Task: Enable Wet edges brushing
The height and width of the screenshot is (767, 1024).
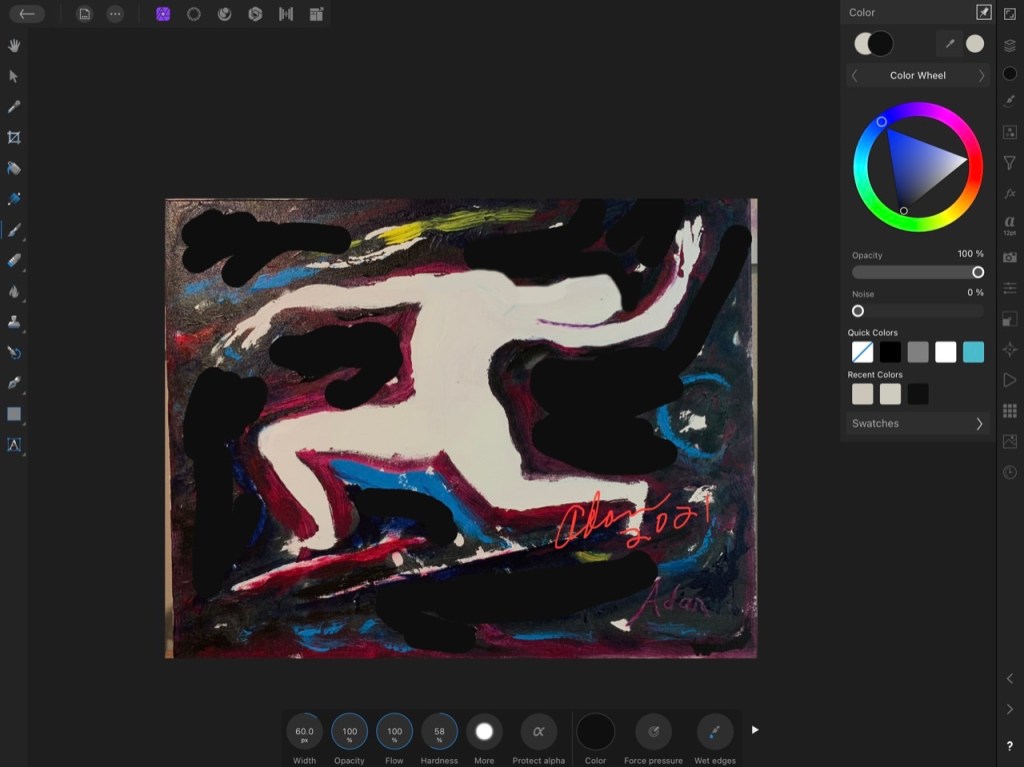Action: pos(713,730)
